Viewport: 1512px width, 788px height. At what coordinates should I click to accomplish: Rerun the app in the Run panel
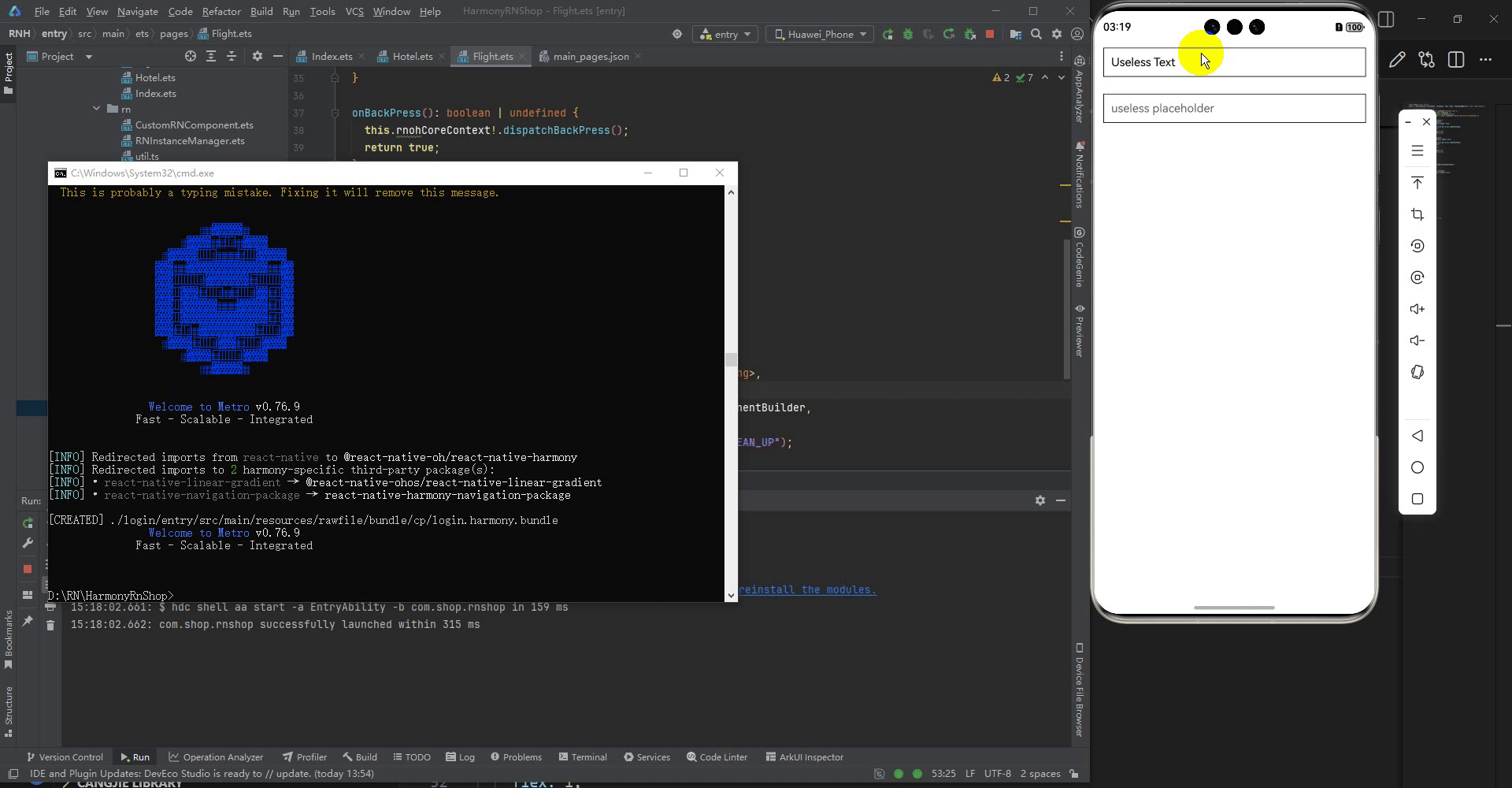pos(28,523)
